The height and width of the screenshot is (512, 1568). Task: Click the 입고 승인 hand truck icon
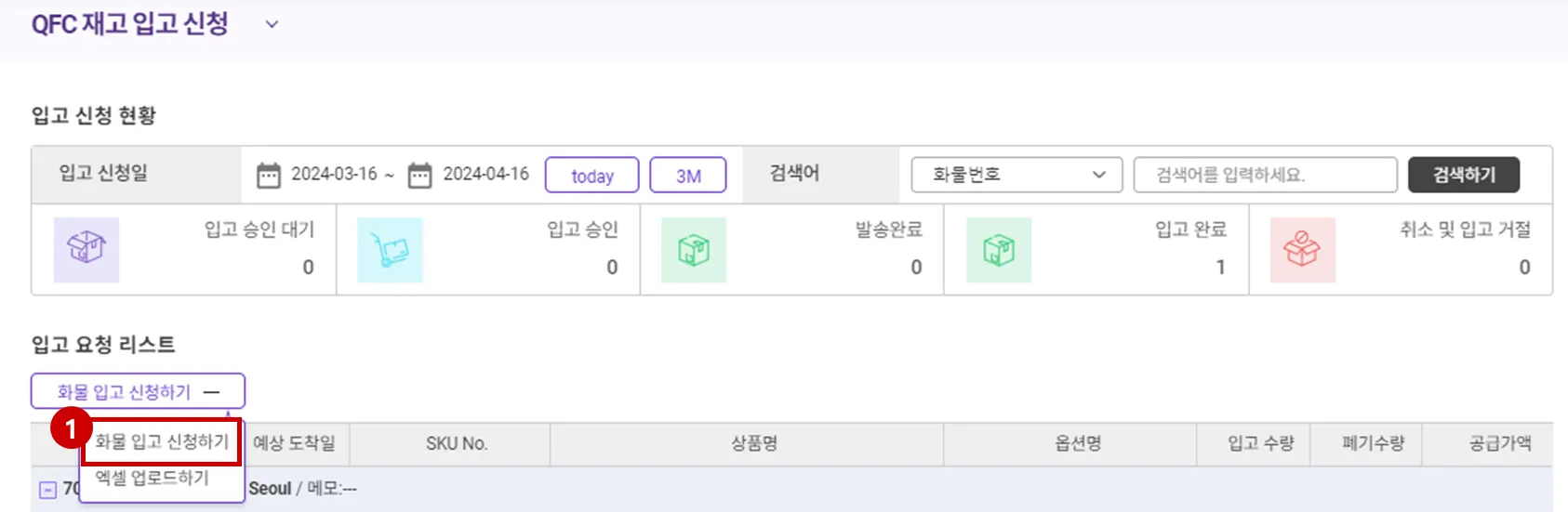pyautogui.click(x=390, y=250)
